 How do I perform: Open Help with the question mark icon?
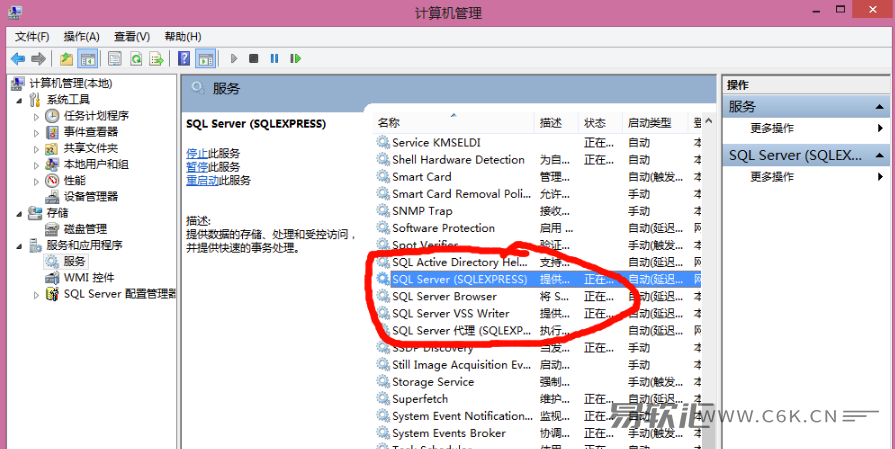(x=184, y=58)
